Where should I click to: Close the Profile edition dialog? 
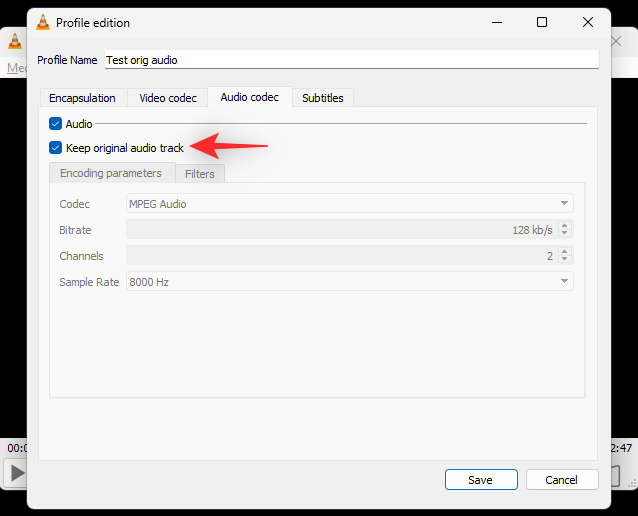(588, 22)
